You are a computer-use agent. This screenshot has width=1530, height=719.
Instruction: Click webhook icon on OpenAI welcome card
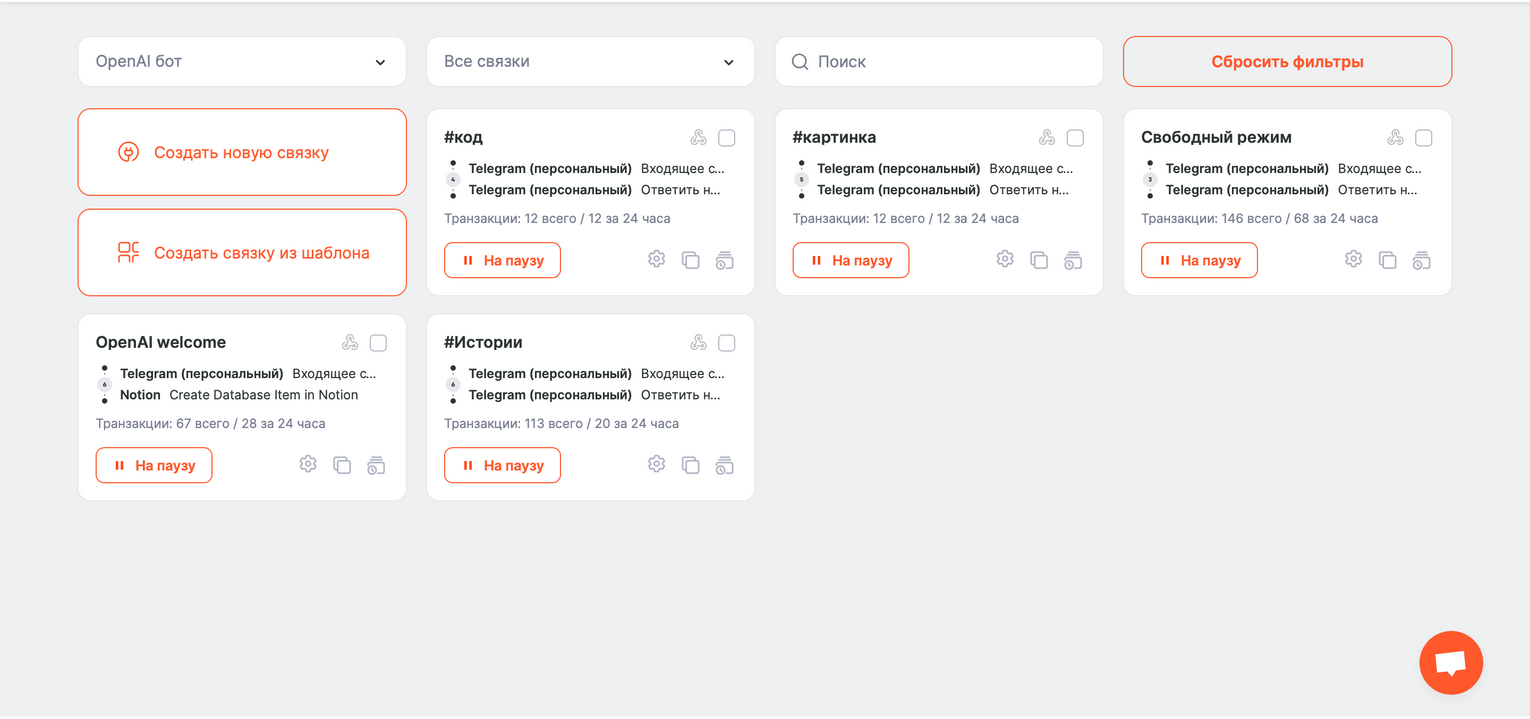(350, 343)
